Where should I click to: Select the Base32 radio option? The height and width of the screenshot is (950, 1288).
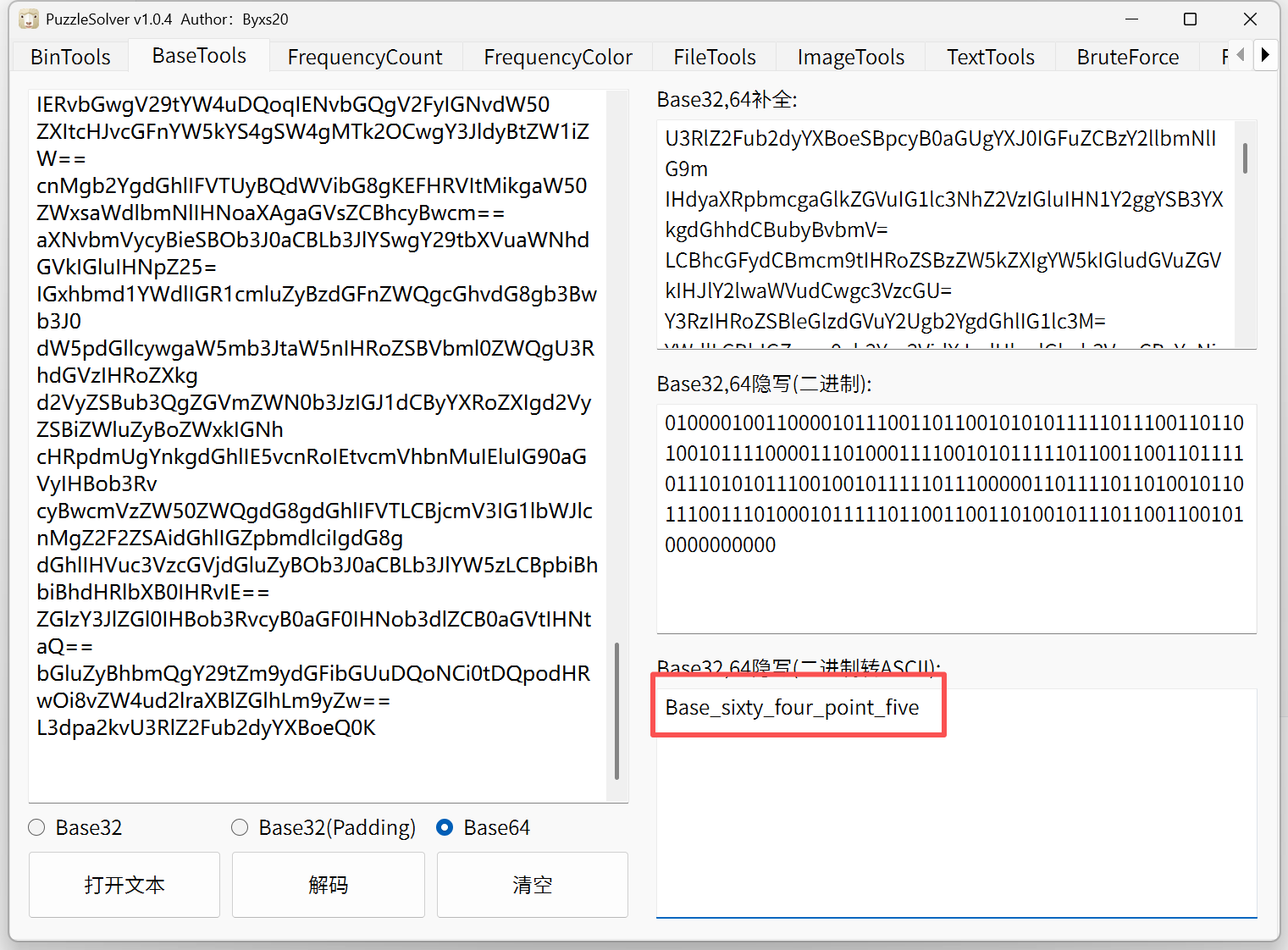click(x=36, y=827)
